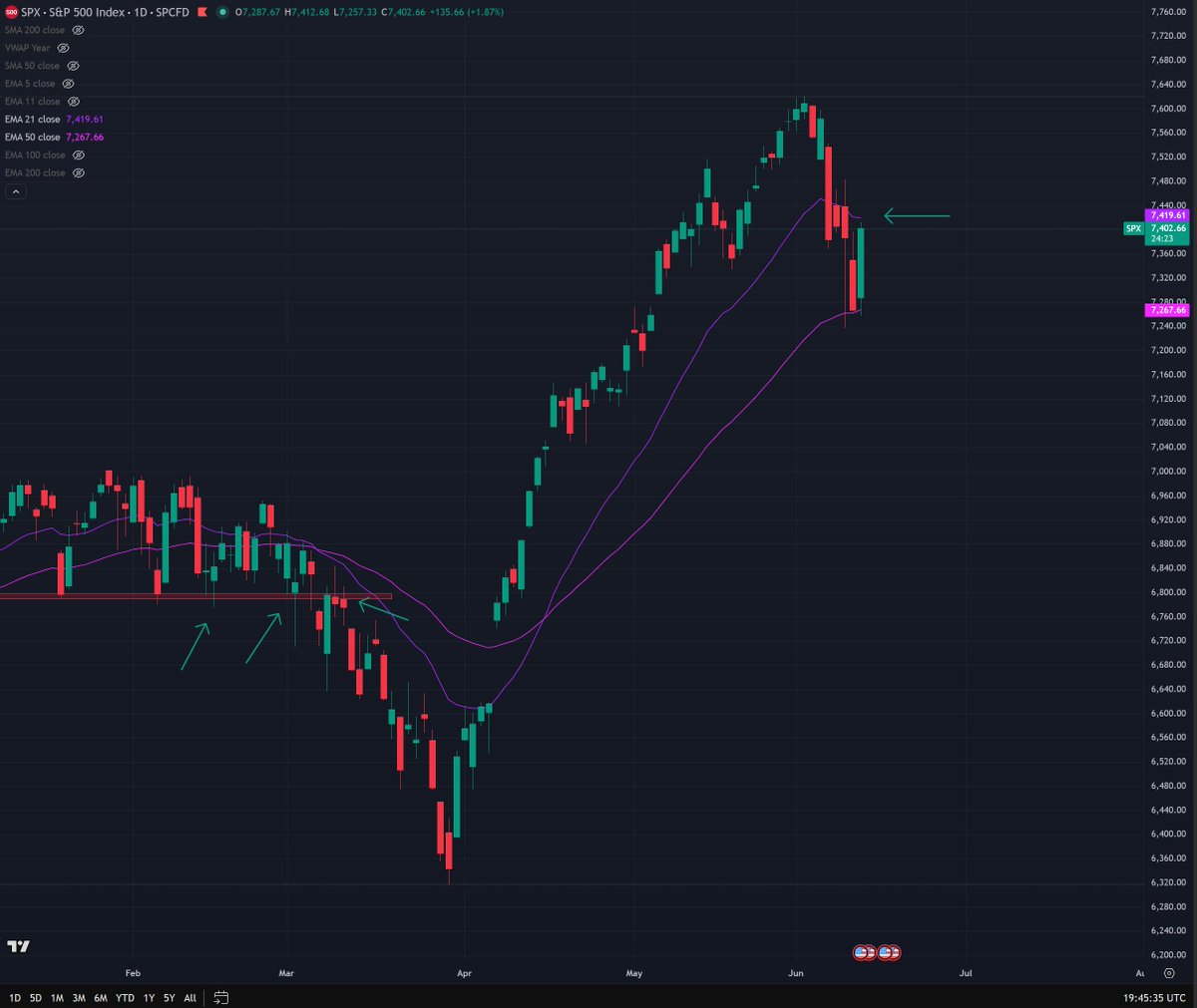Select the All time range

(190, 997)
